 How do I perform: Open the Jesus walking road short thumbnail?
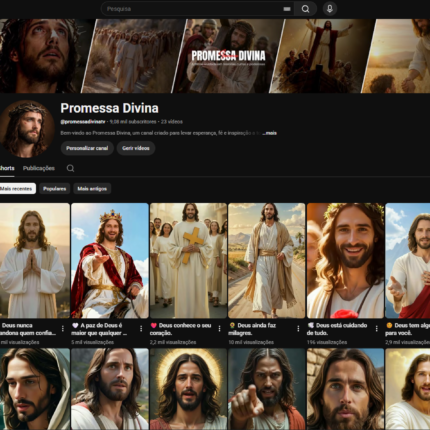click(267, 261)
